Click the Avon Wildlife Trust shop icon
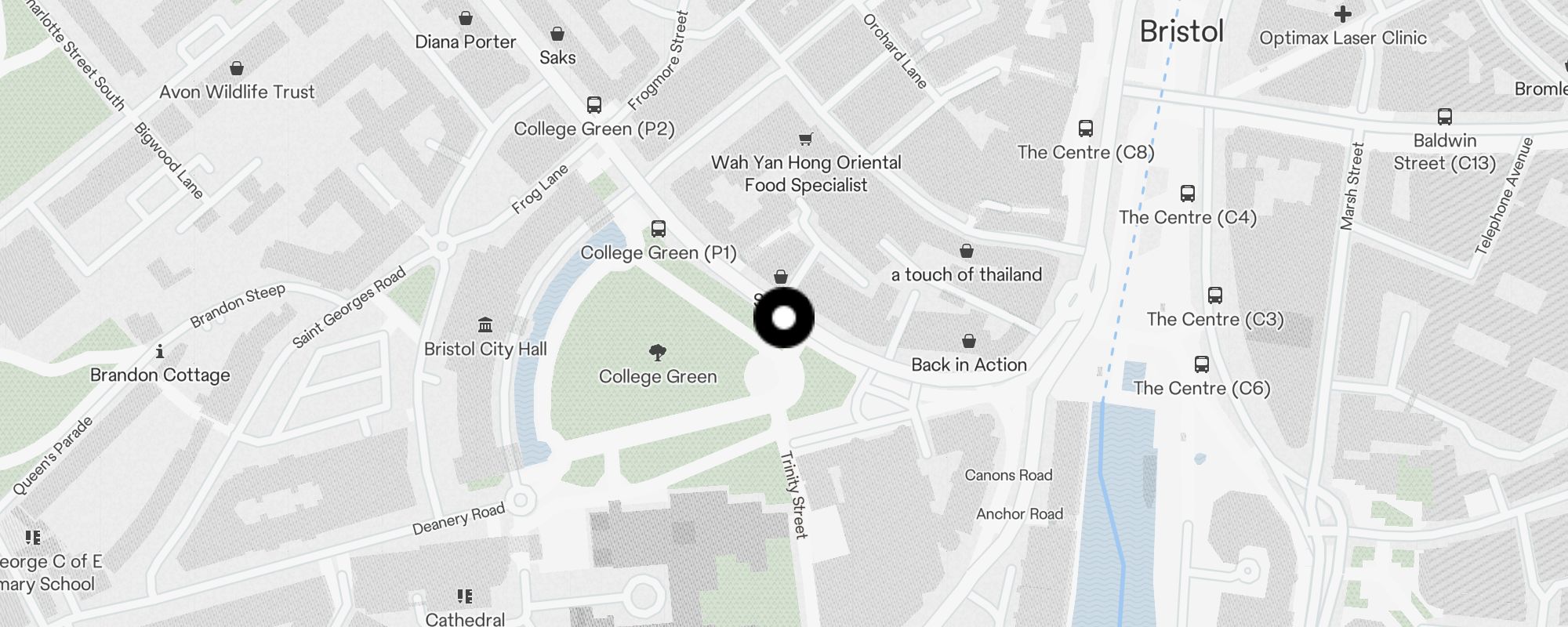Viewport: 1568px width, 627px height. tap(237, 68)
